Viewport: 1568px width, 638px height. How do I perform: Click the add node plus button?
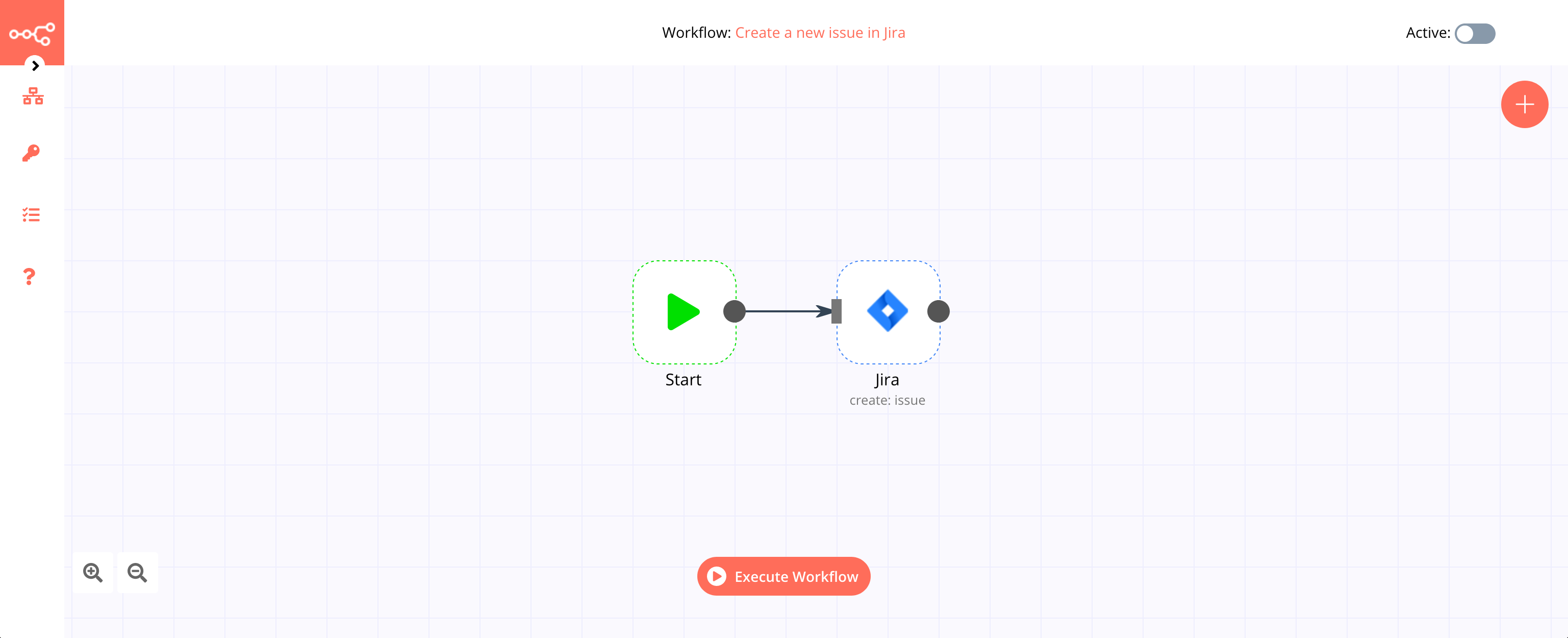click(1525, 104)
